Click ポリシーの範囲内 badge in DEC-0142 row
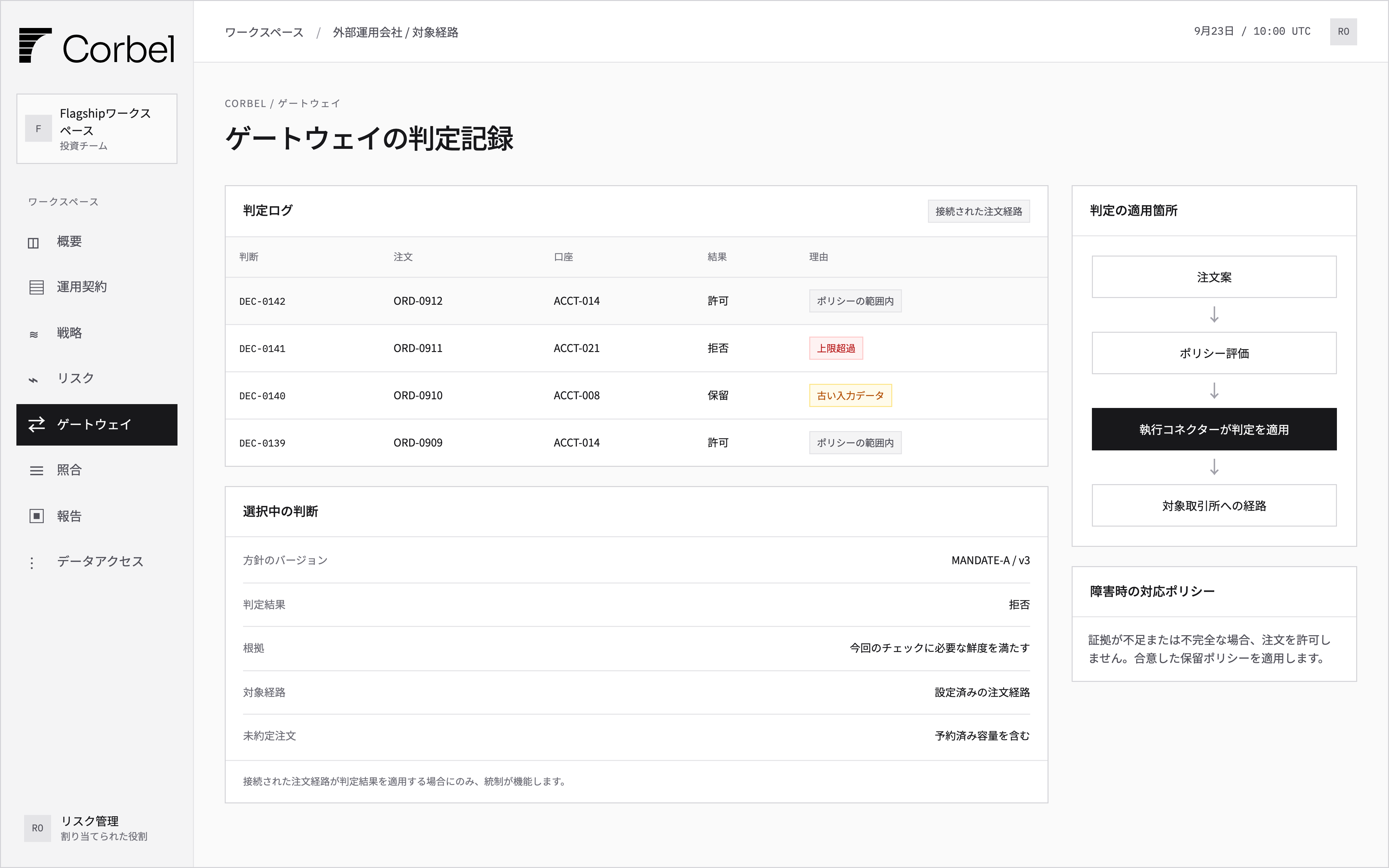 tap(855, 302)
